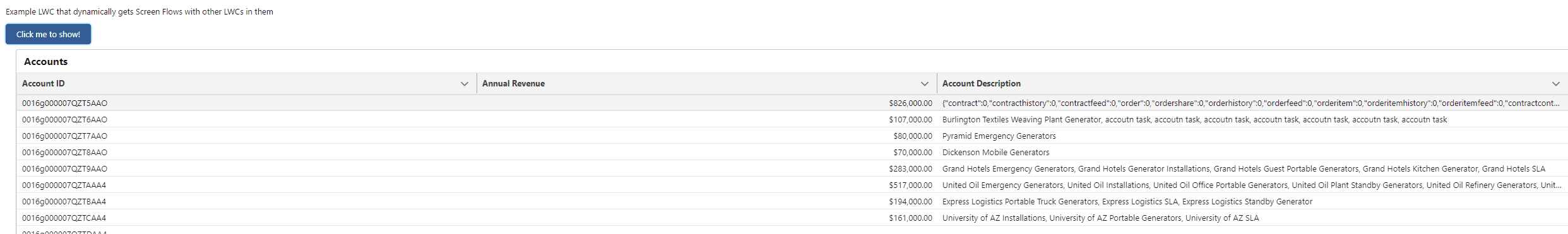Click the Dickenson Mobile Generators description cell

pos(1252,152)
